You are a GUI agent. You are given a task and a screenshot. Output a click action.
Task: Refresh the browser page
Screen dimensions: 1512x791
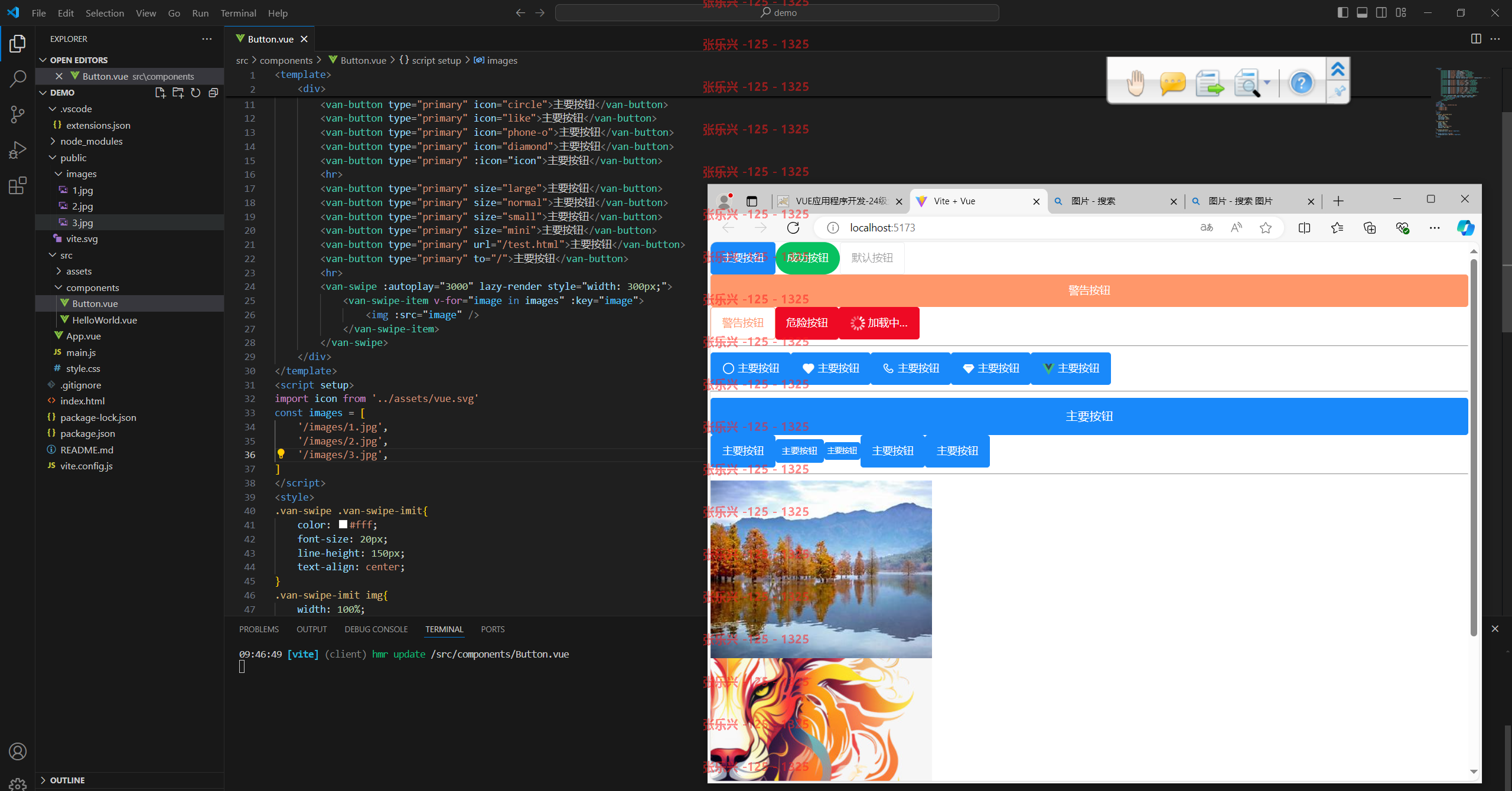[x=793, y=228]
